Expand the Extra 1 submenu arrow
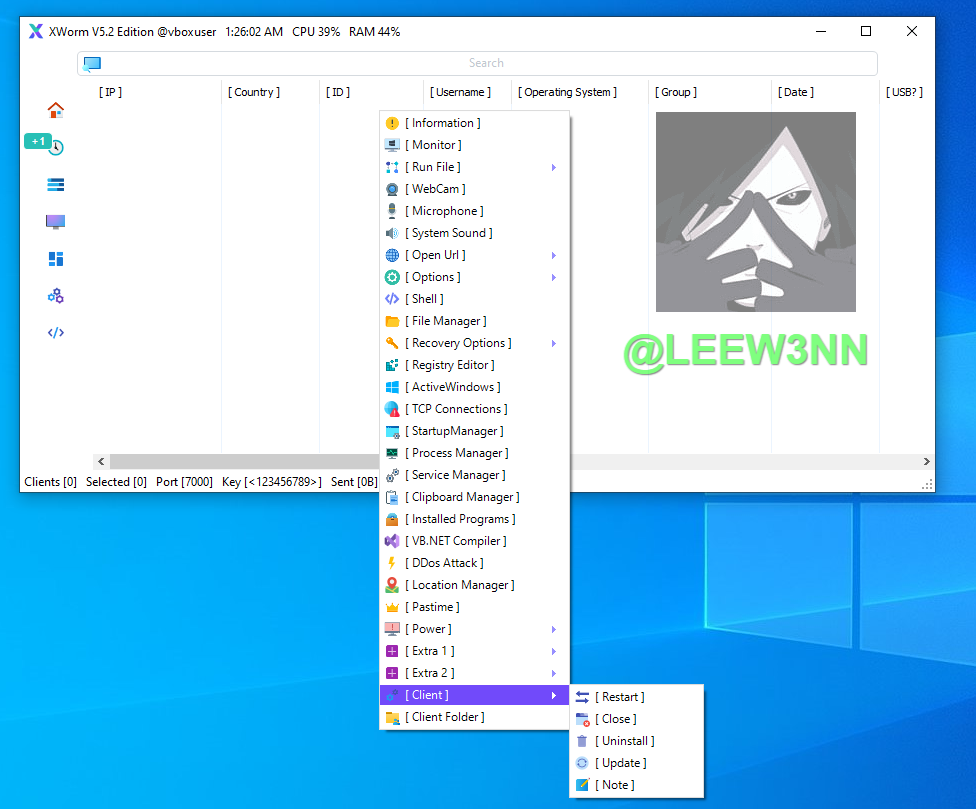 coord(554,651)
